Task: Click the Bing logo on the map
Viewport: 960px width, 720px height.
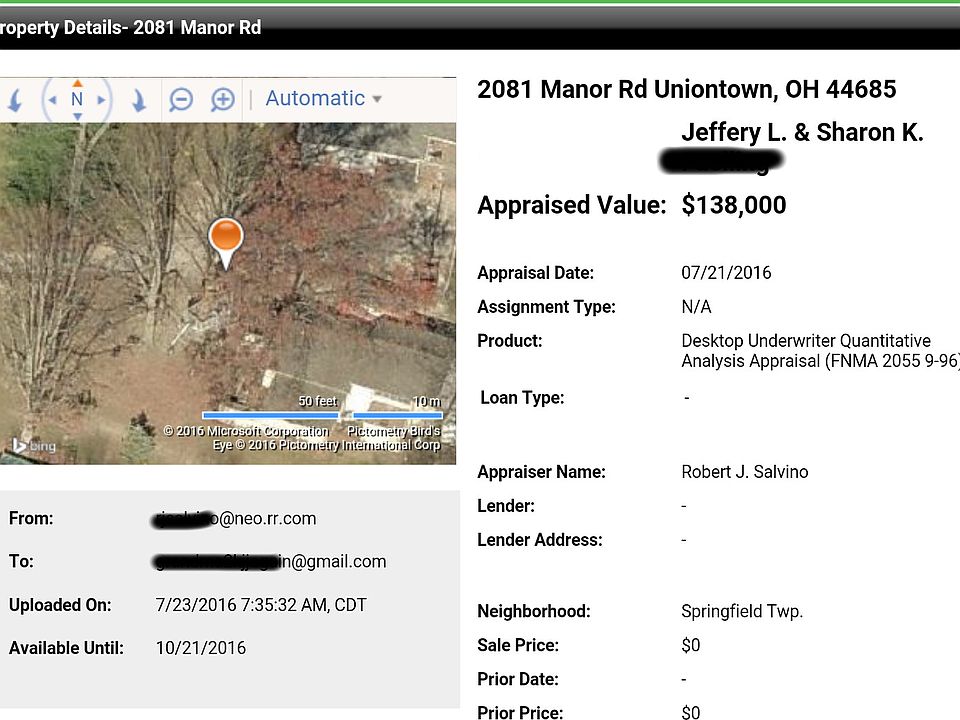Action: [35, 445]
